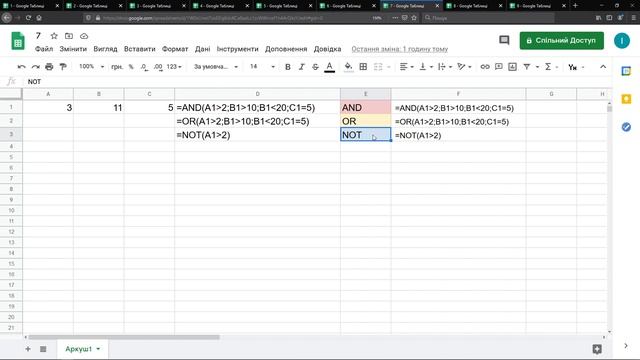Click the Add sheet plus button
640x360 pixels.
pyautogui.click(x=28, y=349)
